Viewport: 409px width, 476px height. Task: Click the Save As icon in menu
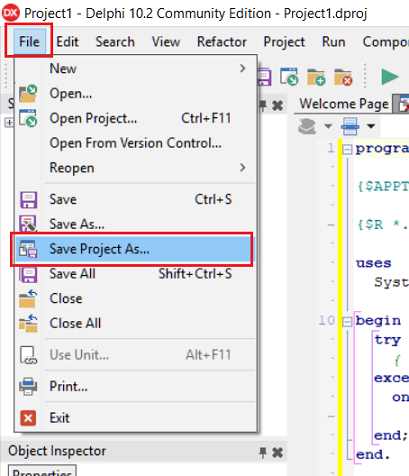[28, 224]
